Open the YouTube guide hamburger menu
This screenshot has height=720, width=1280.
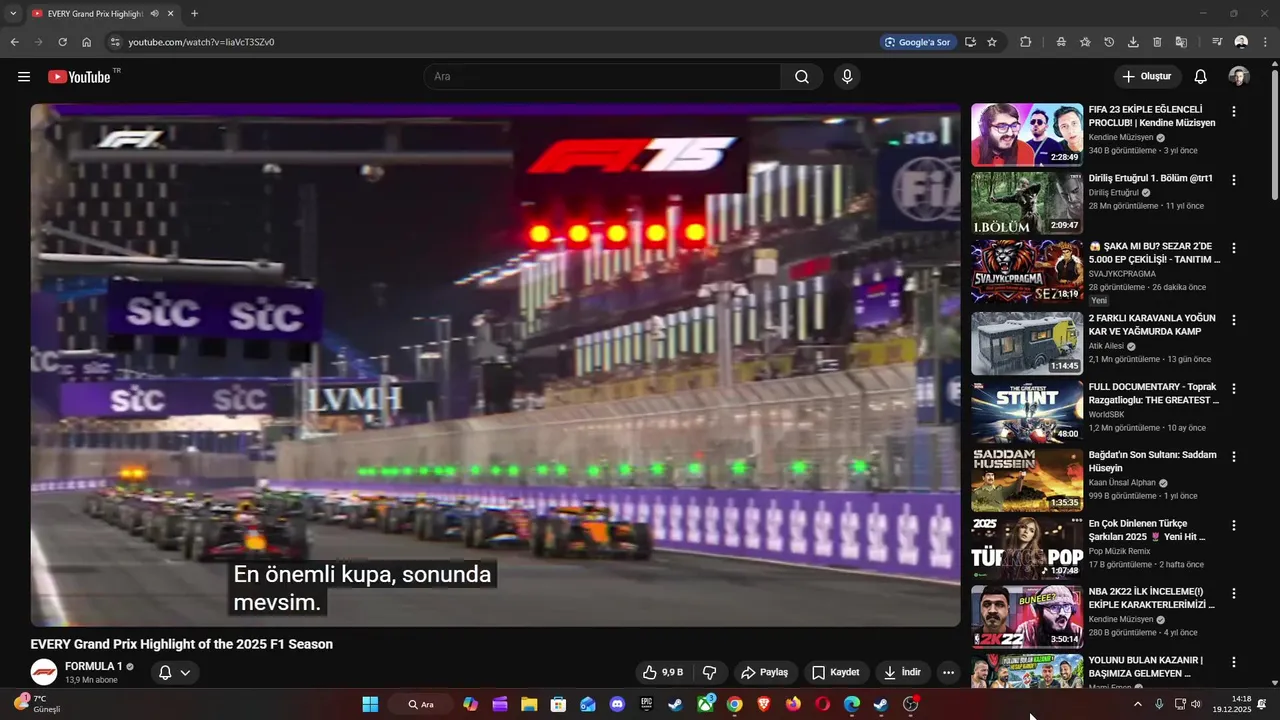coord(24,77)
